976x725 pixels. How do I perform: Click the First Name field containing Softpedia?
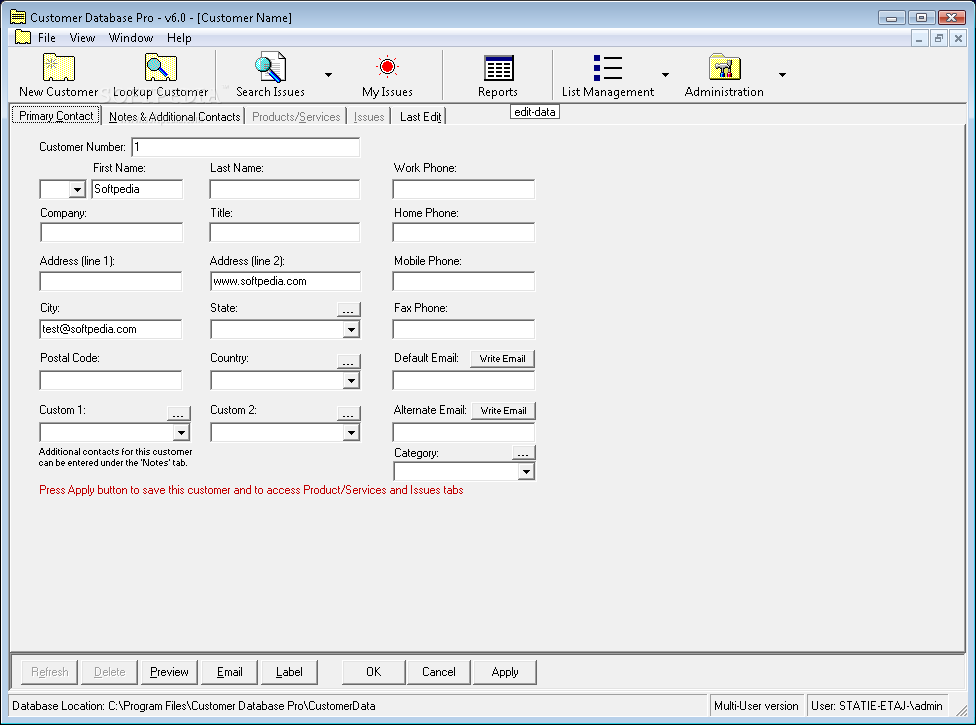(137, 189)
